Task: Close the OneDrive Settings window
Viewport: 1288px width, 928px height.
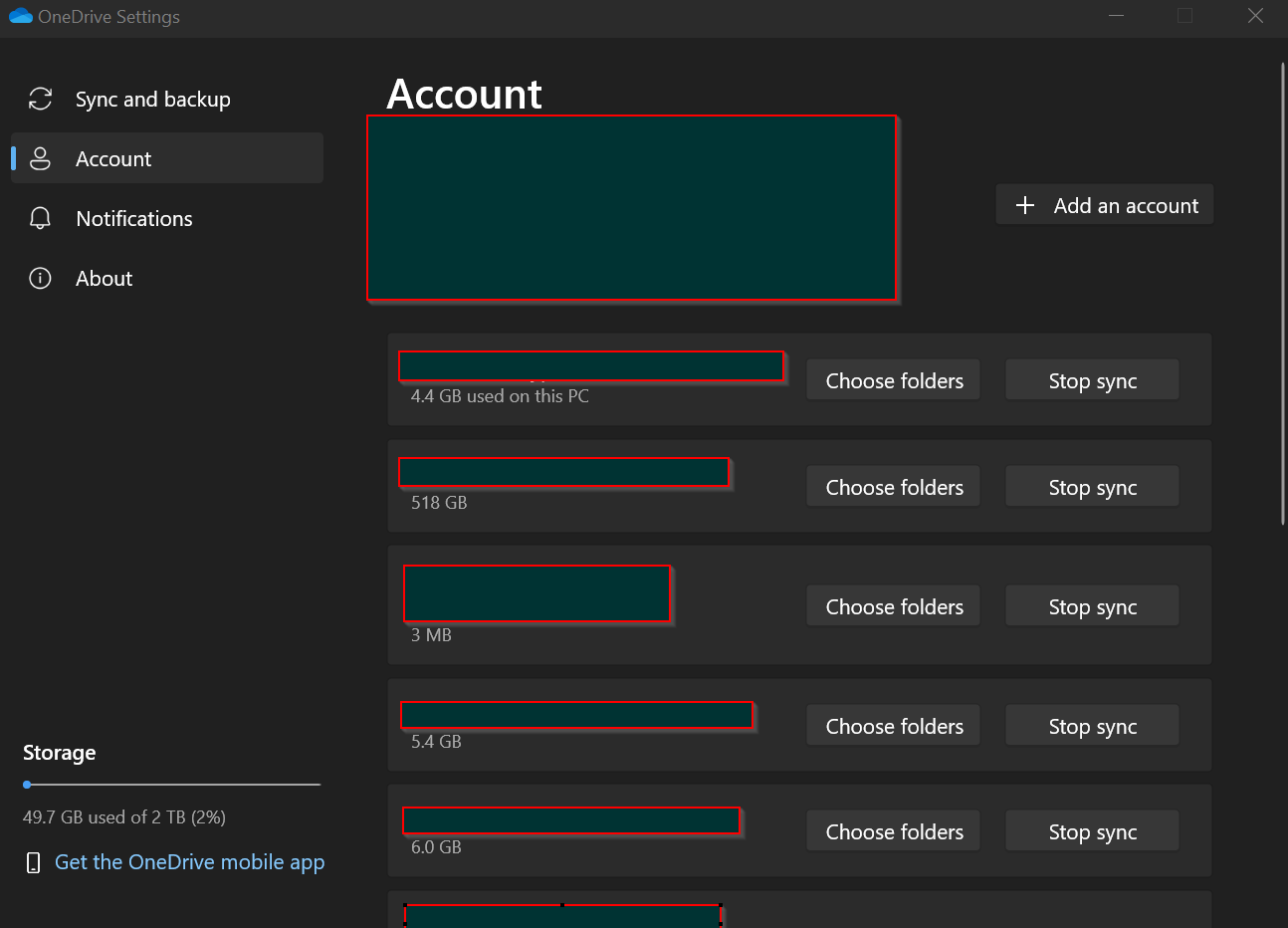Action: [x=1256, y=16]
